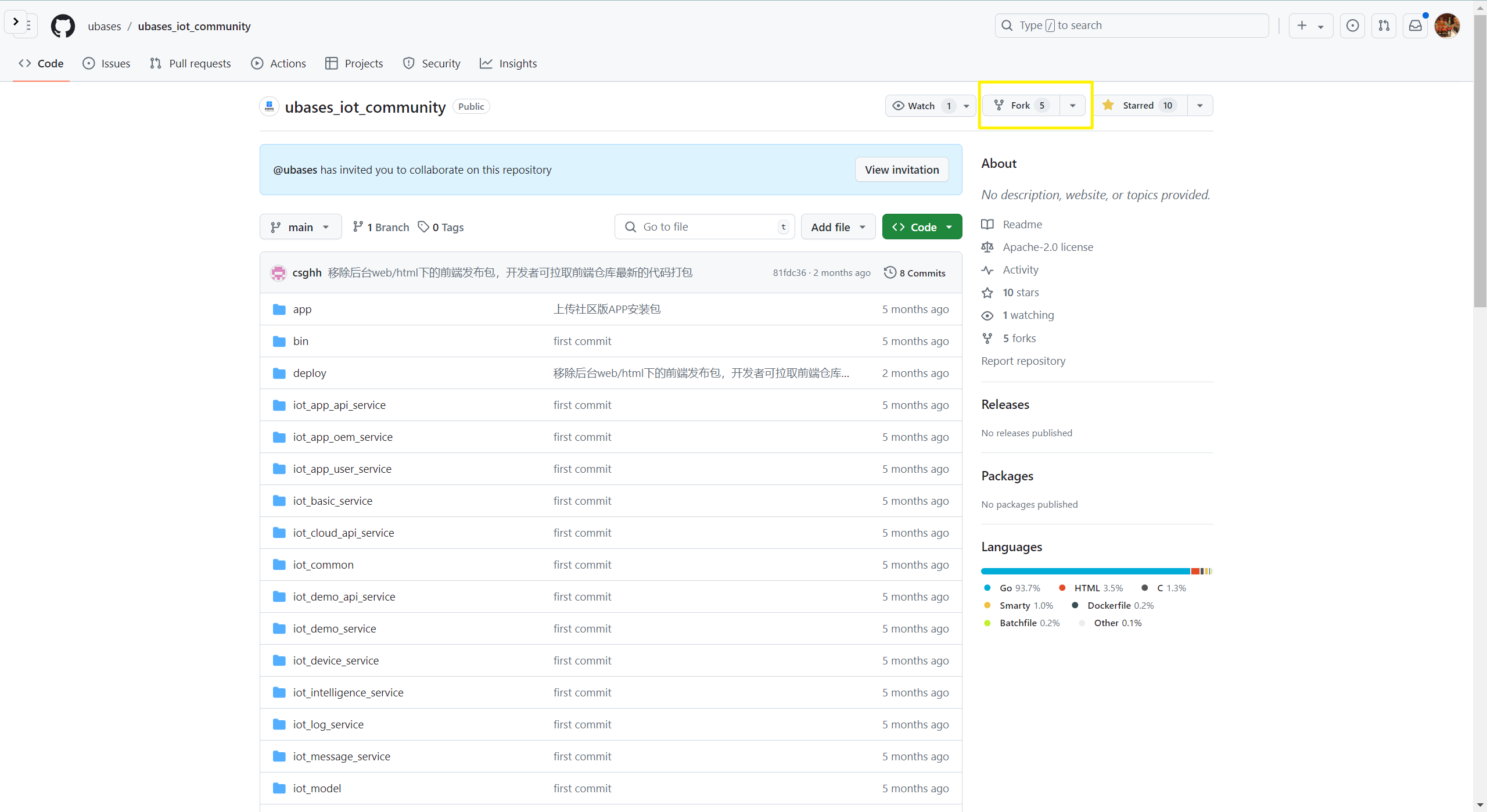Screen dimensions: 1487x812
Task: Switch to the Issues tab
Action: [x=106, y=63]
